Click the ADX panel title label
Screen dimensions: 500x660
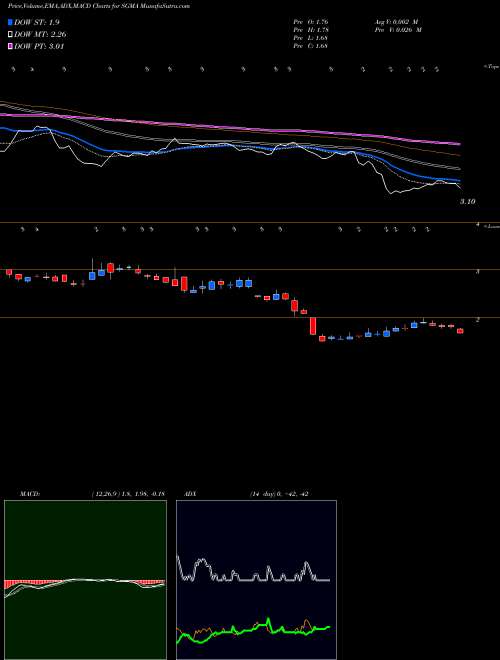point(191,494)
